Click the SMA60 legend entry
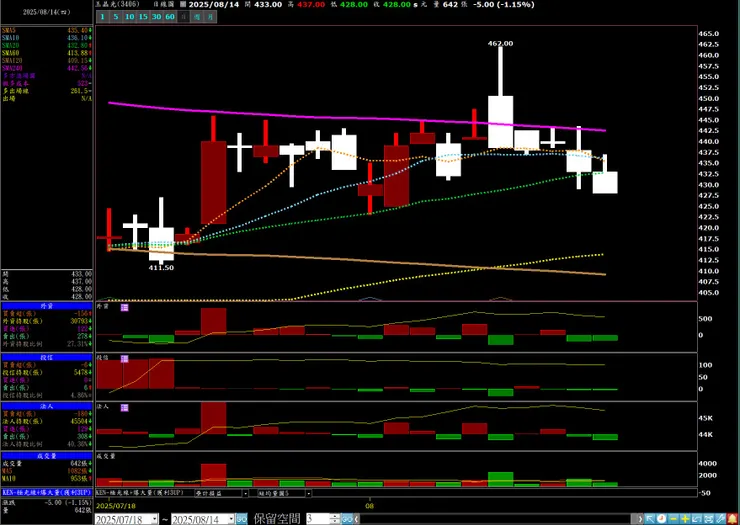Viewport: 740px width, 525px height. pyautogui.click(x=47, y=53)
